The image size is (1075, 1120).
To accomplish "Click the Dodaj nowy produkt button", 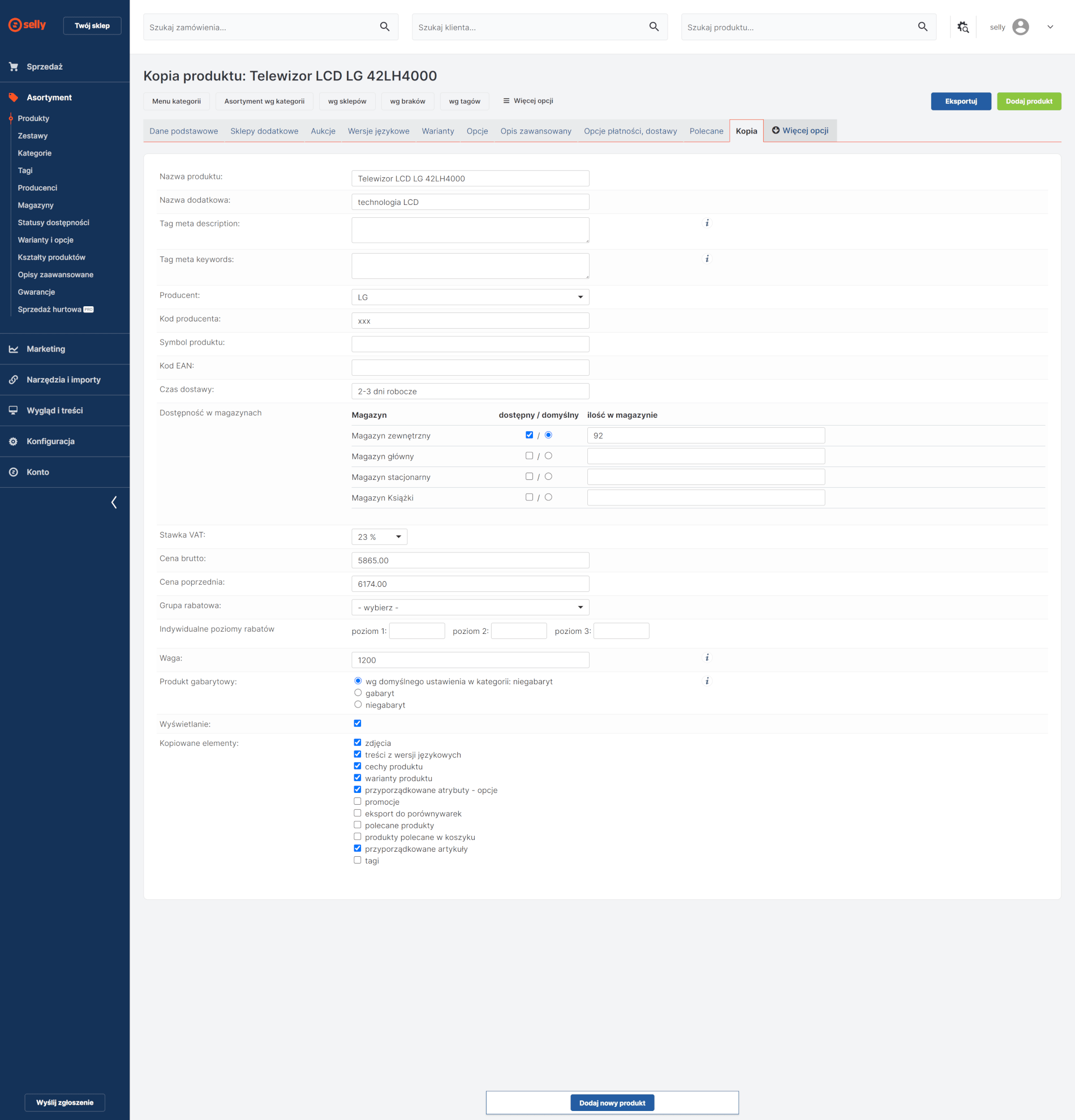I will coord(612,1103).
